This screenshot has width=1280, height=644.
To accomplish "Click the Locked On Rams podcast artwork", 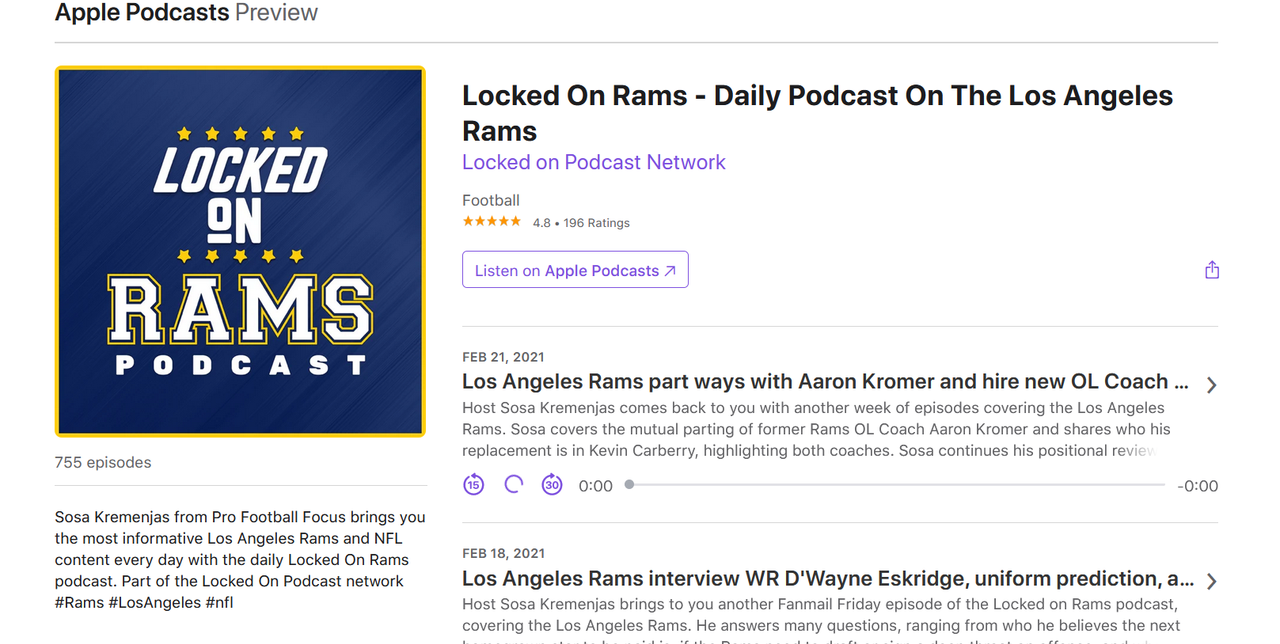I will [240, 252].
